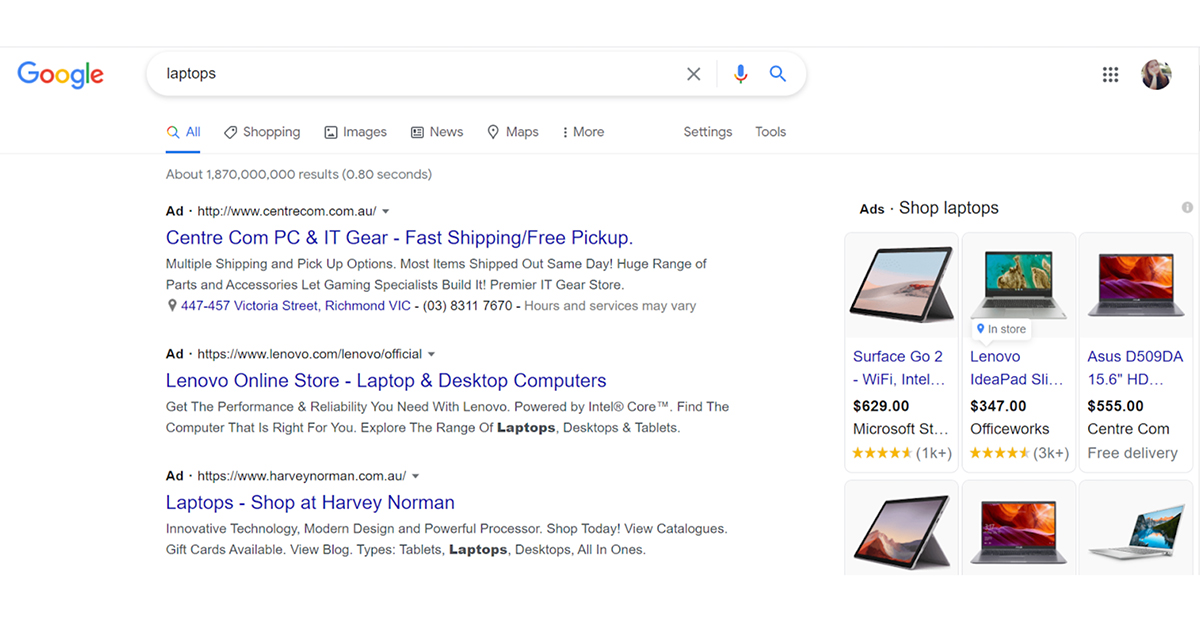Viewport: 1200px width, 630px height.
Task: Open the Lenovo IdeaPad Sli... title
Action: click(1017, 368)
